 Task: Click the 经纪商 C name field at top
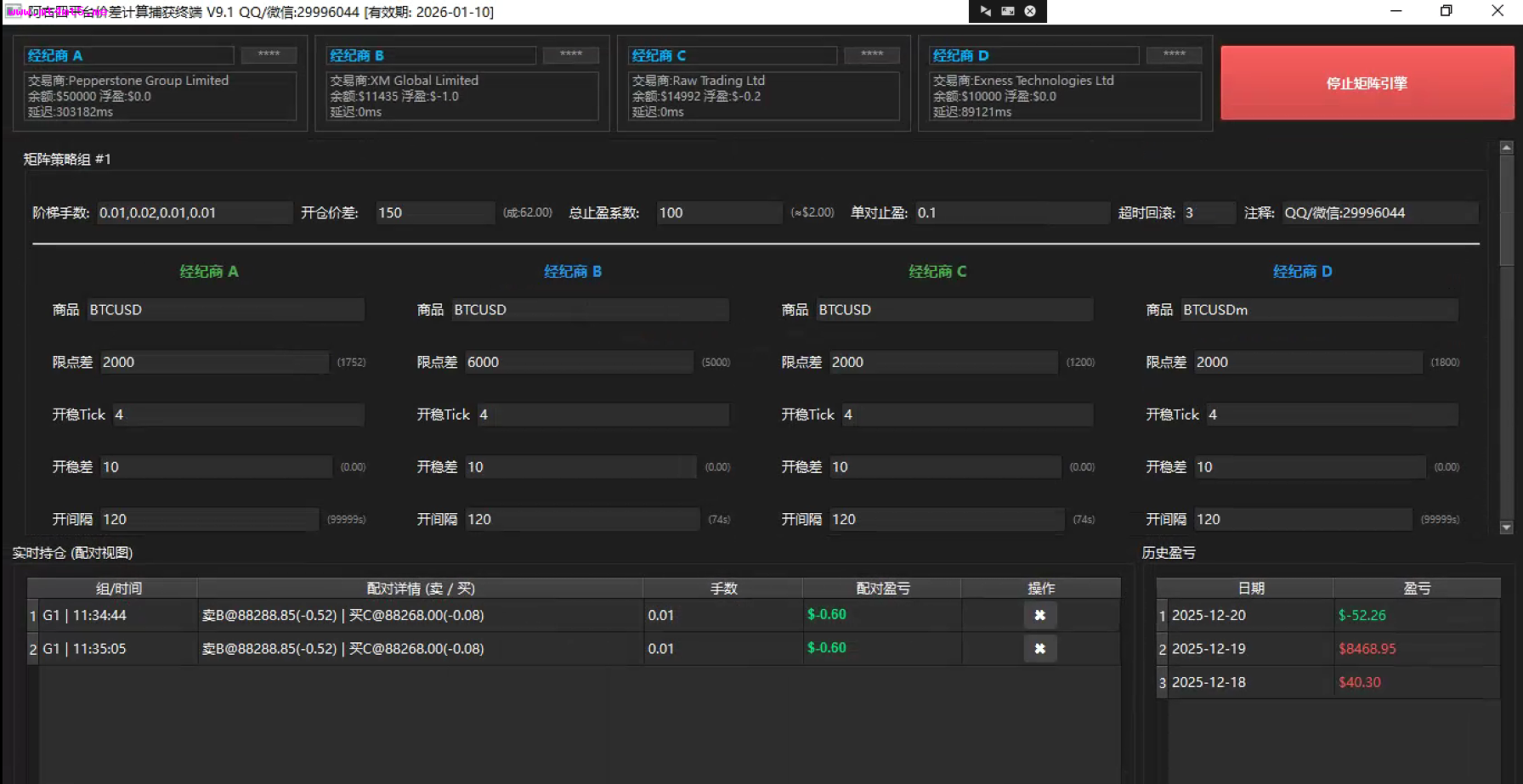coord(732,55)
